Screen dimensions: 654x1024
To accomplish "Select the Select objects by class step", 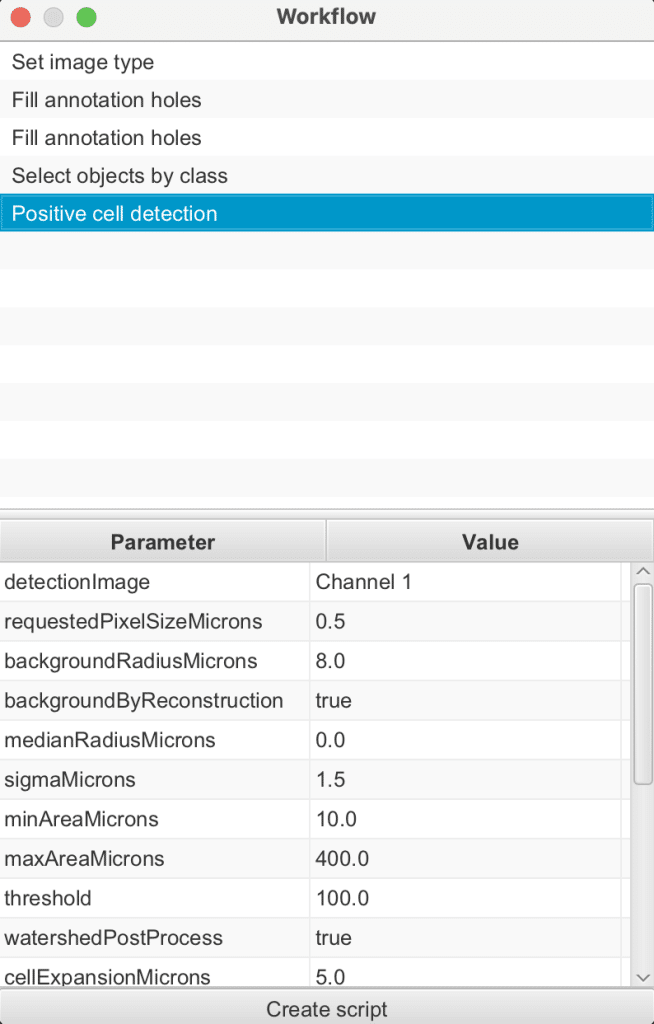I will tap(120, 176).
